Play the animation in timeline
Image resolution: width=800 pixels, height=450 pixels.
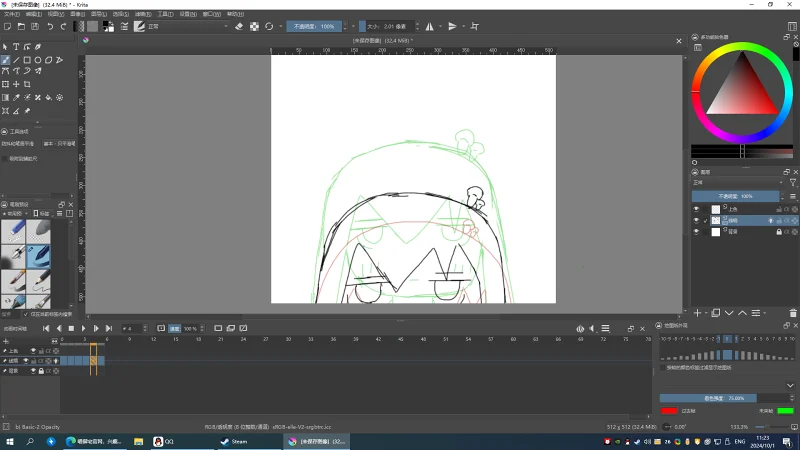click(83, 329)
